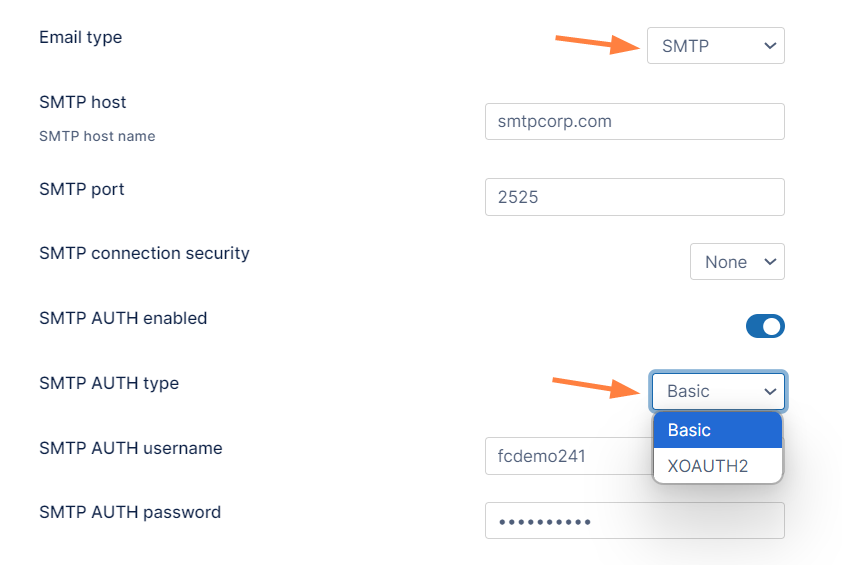Choose Basic from the AUTH type list

pyautogui.click(x=717, y=430)
